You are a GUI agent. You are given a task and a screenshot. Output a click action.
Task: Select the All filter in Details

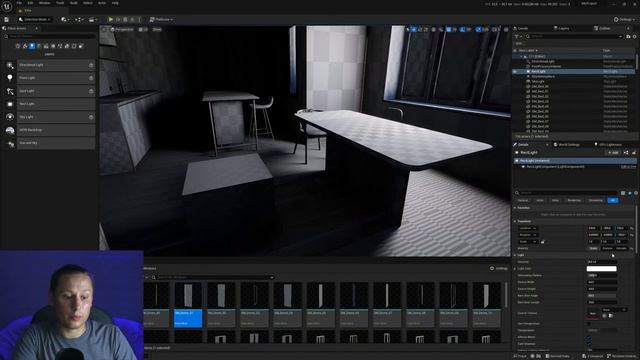613,200
